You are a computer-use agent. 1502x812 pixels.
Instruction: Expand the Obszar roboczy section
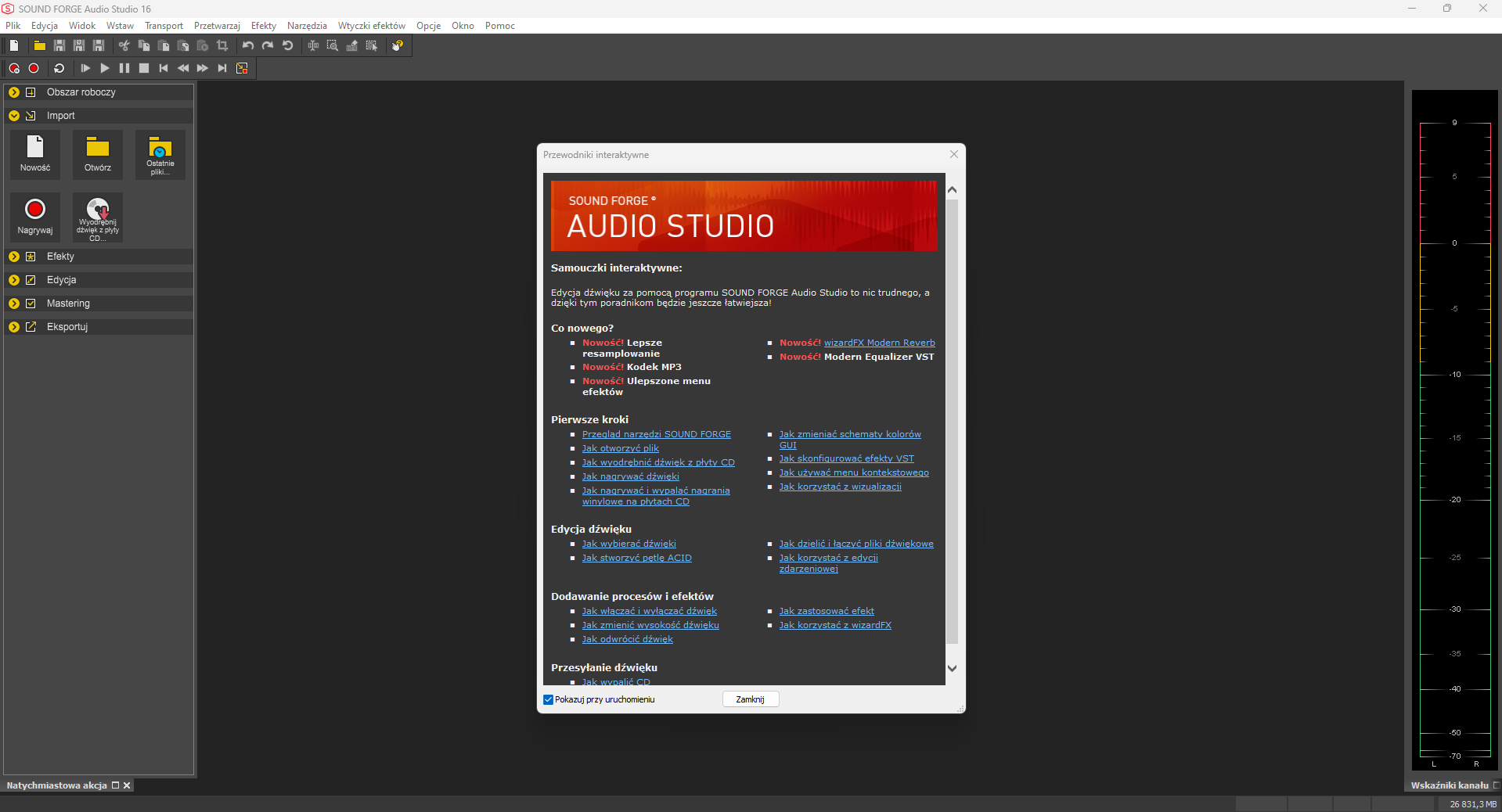pos(14,92)
